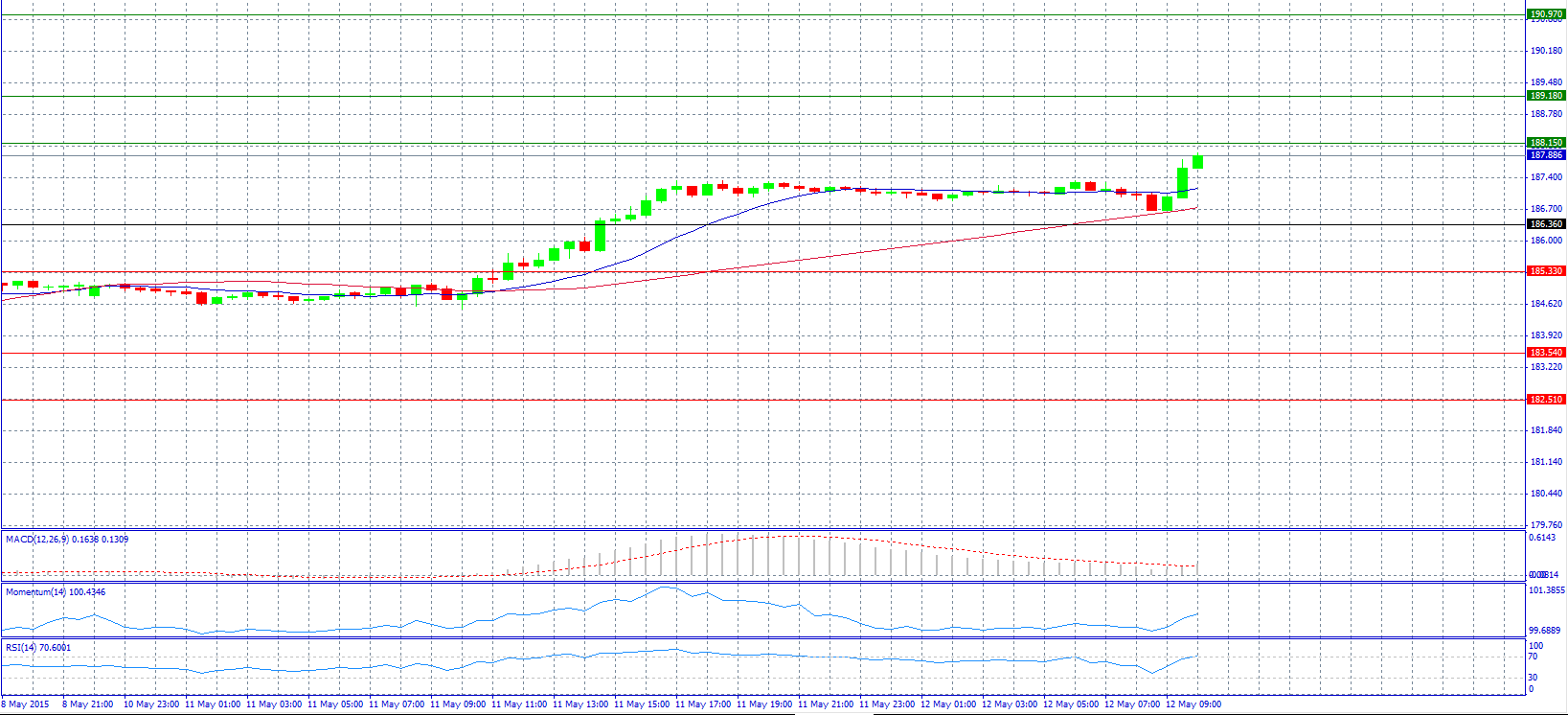Select the 185.330 red price tag
1568x715 pixels.
[1546, 271]
